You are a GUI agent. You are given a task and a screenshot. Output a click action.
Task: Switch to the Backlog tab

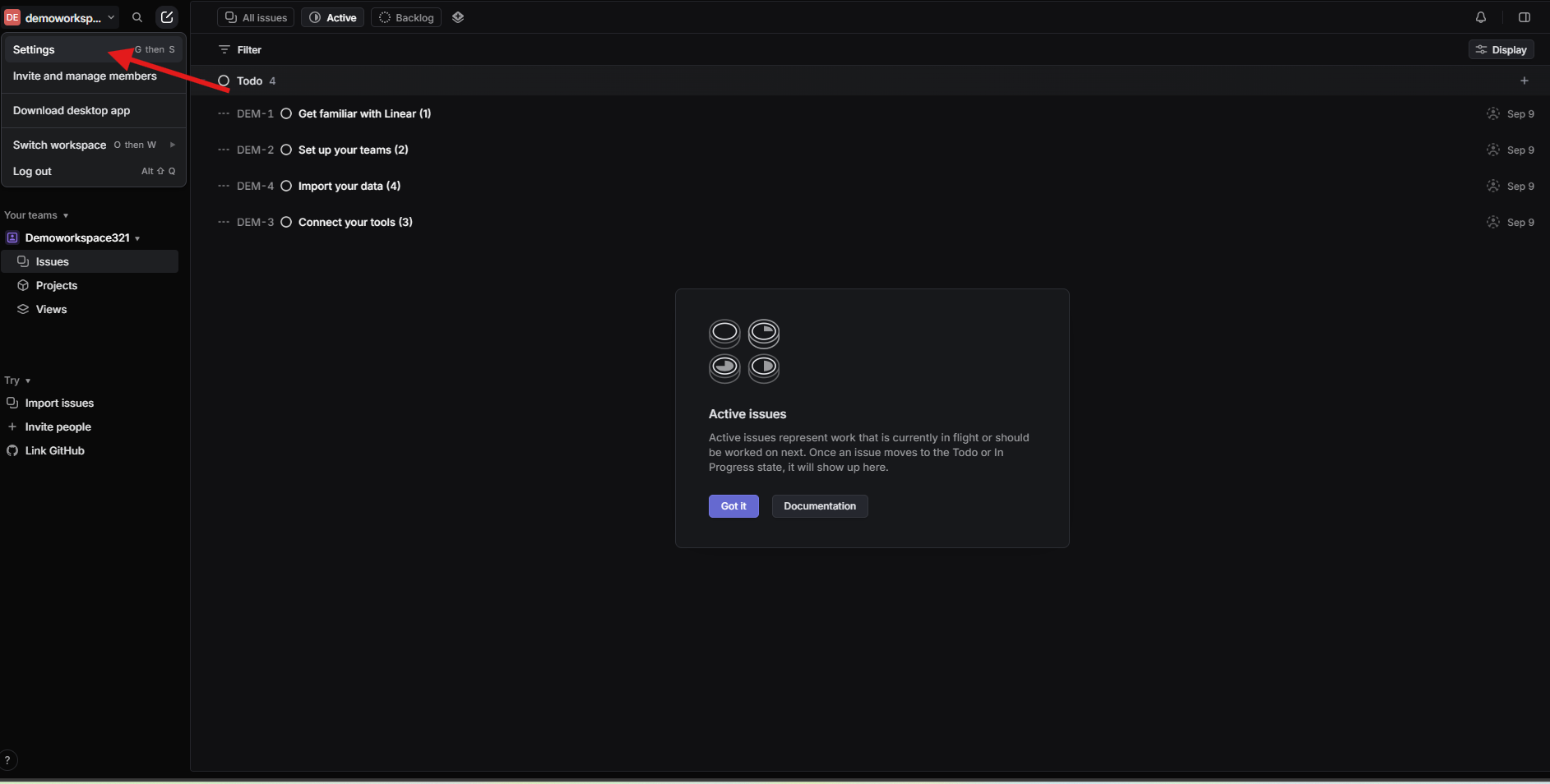(405, 17)
